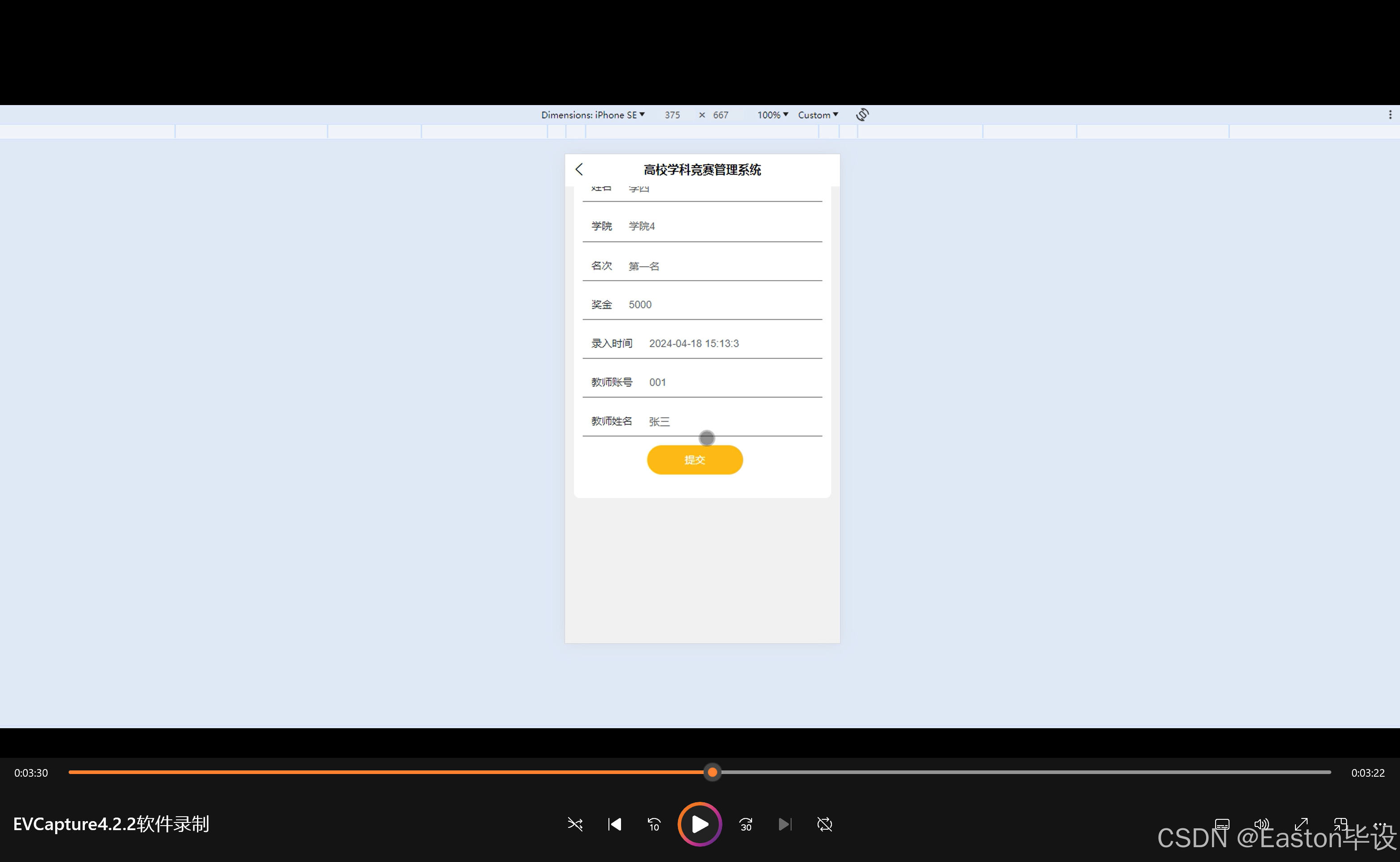Expand the 100% zoom dropdown

[x=772, y=114]
